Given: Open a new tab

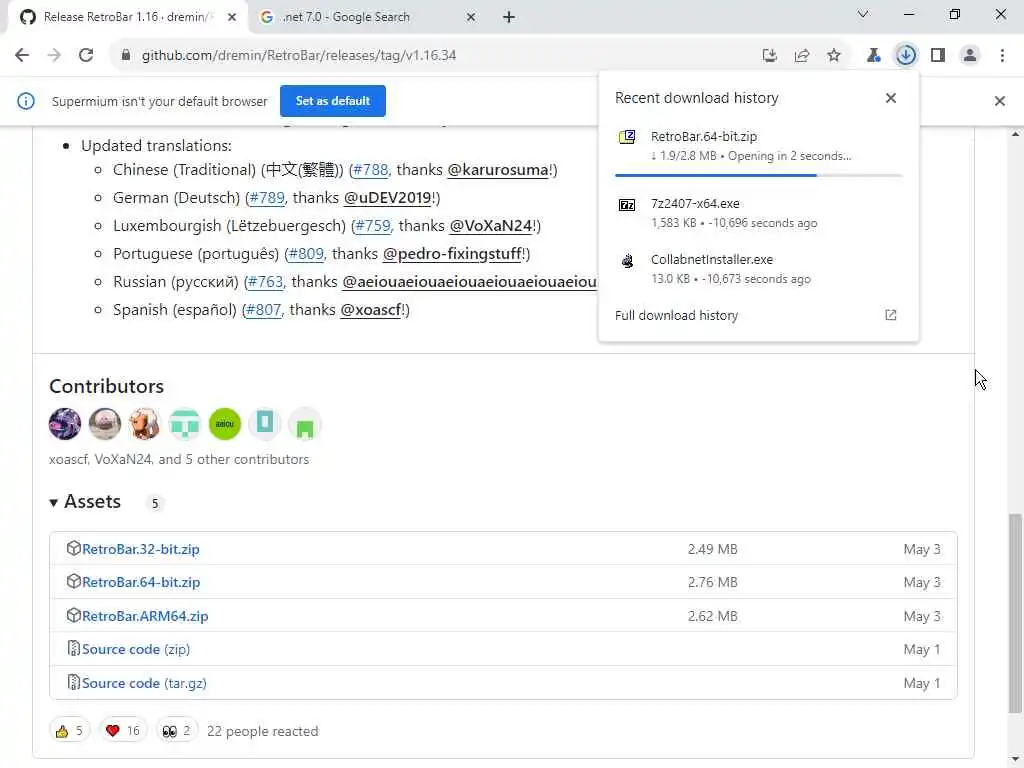Looking at the screenshot, I should [x=509, y=18].
